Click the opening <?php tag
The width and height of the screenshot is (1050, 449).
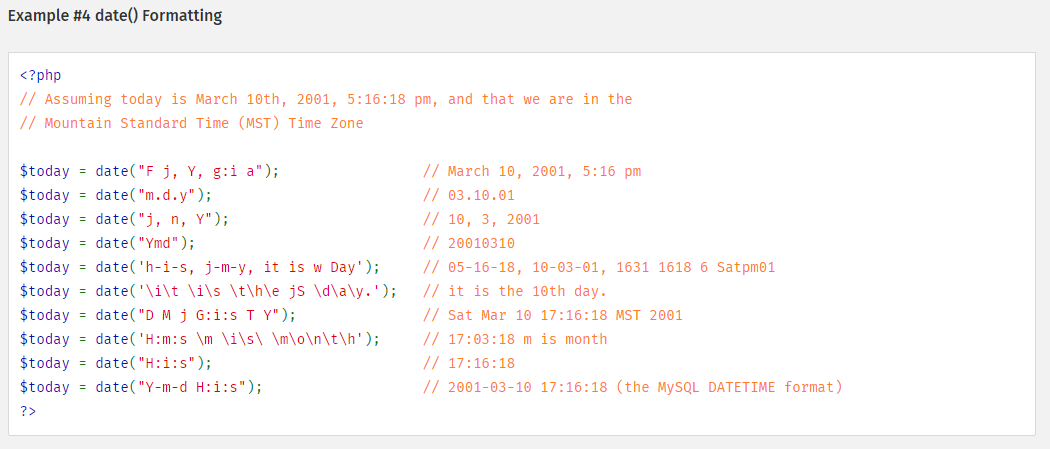pos(40,75)
